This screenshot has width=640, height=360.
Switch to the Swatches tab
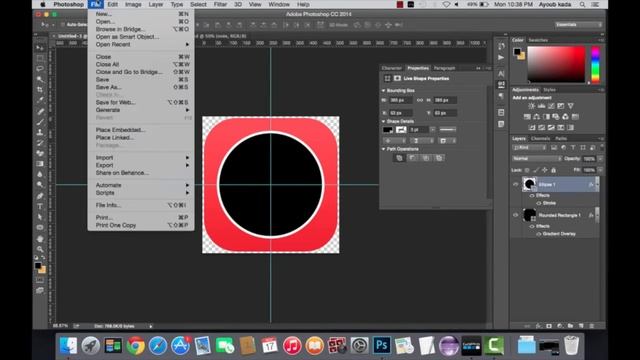(538, 40)
